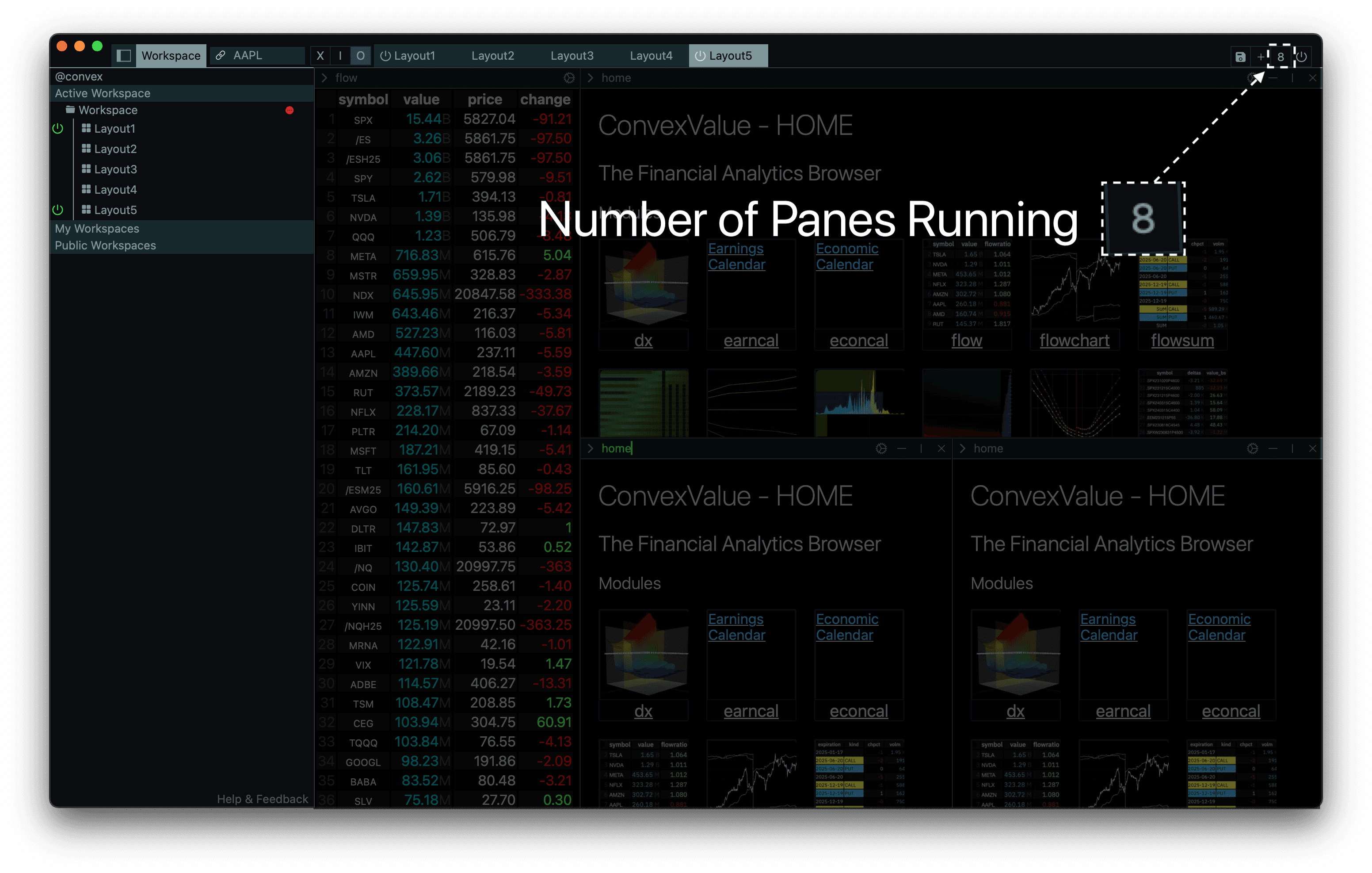Save the workspace with the disk icon
The image size is (1372, 873).
[1240, 57]
